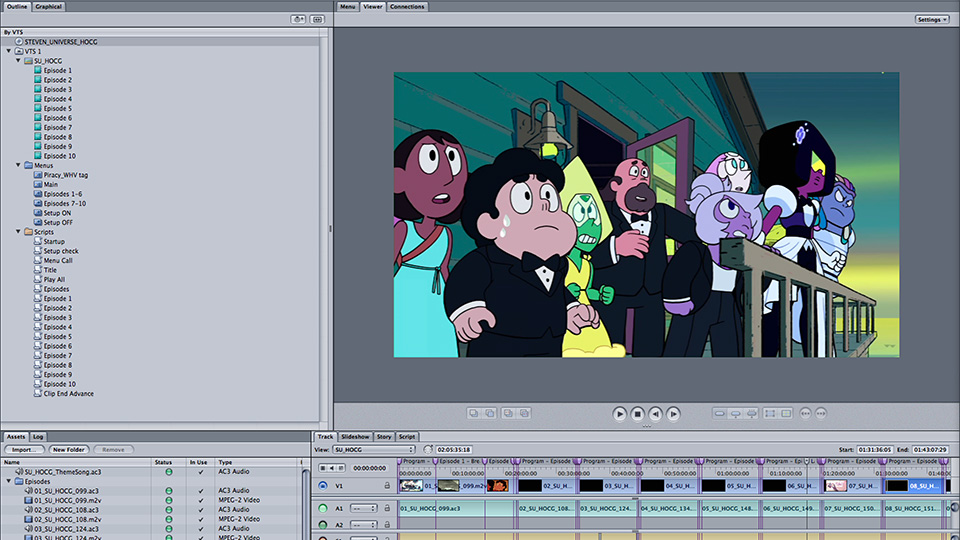The width and height of the screenshot is (960, 540).
Task: Open the Story tab
Action: point(384,437)
